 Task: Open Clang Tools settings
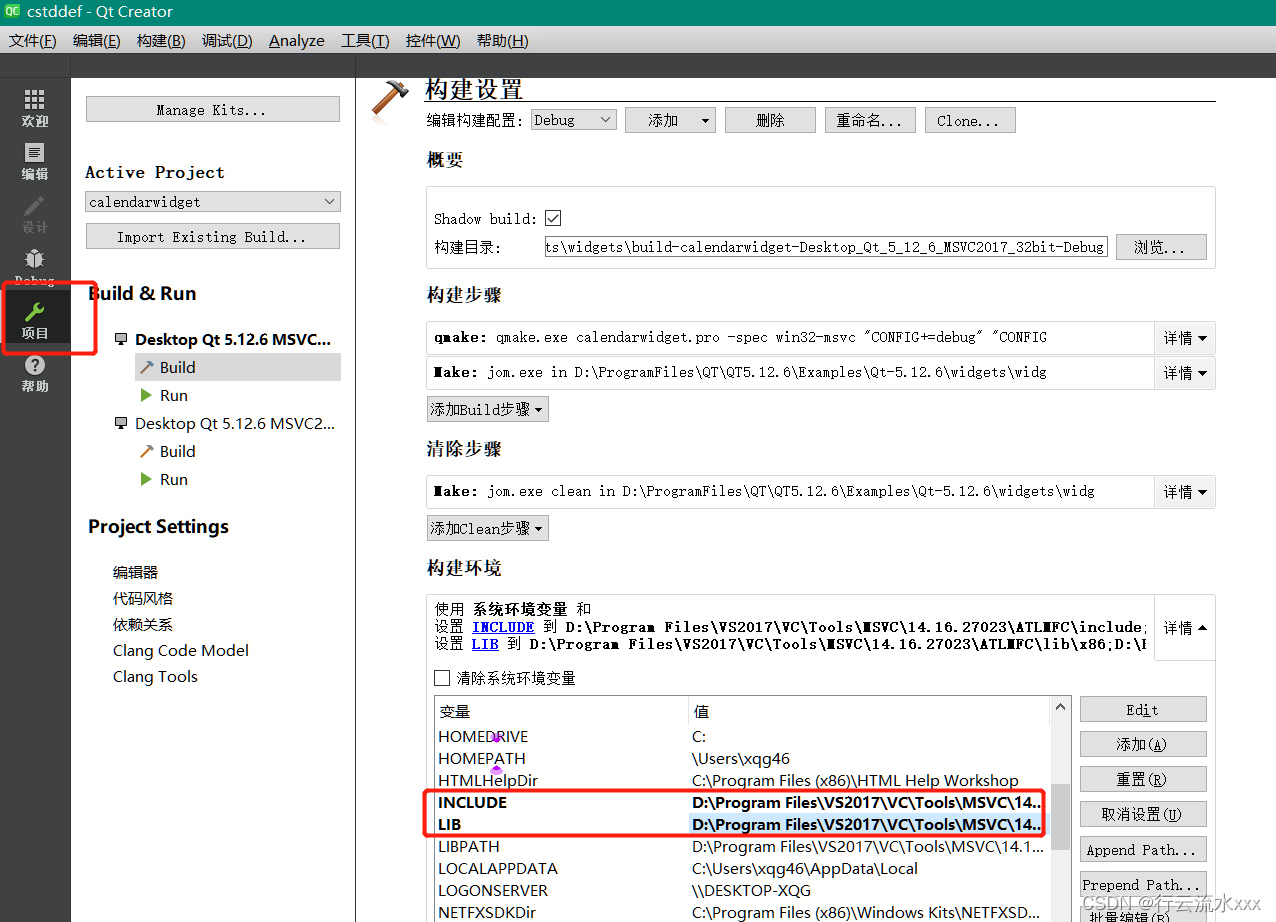tap(155, 676)
